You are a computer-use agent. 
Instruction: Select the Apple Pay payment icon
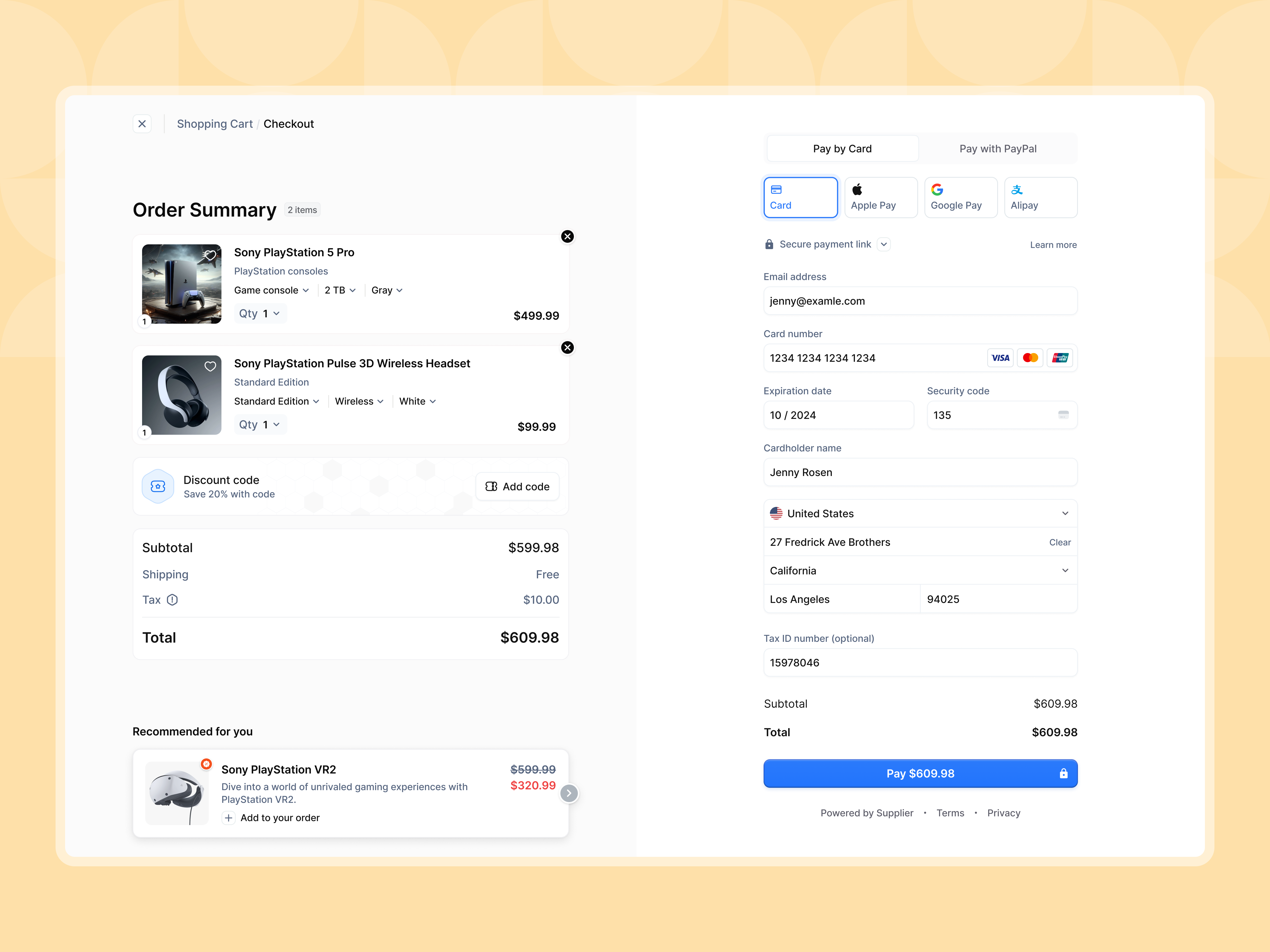coord(858,189)
